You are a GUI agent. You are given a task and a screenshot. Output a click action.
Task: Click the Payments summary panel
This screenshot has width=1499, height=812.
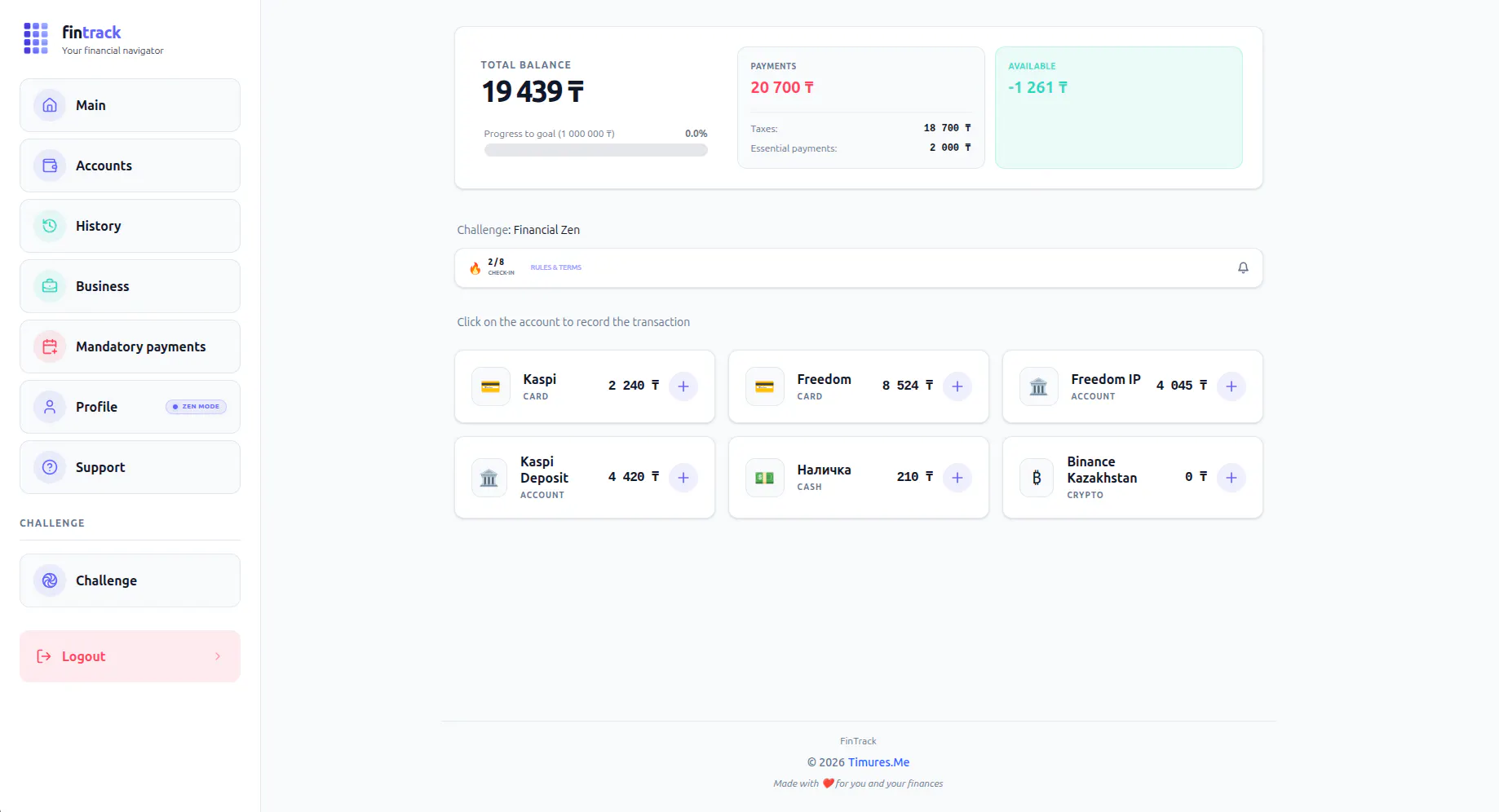[x=860, y=108]
